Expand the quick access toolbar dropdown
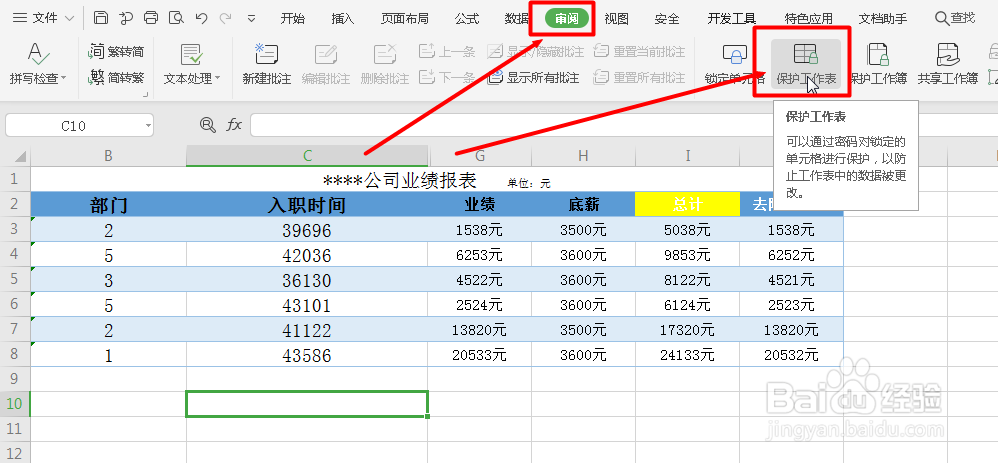This screenshot has height=463, width=998. (251, 18)
